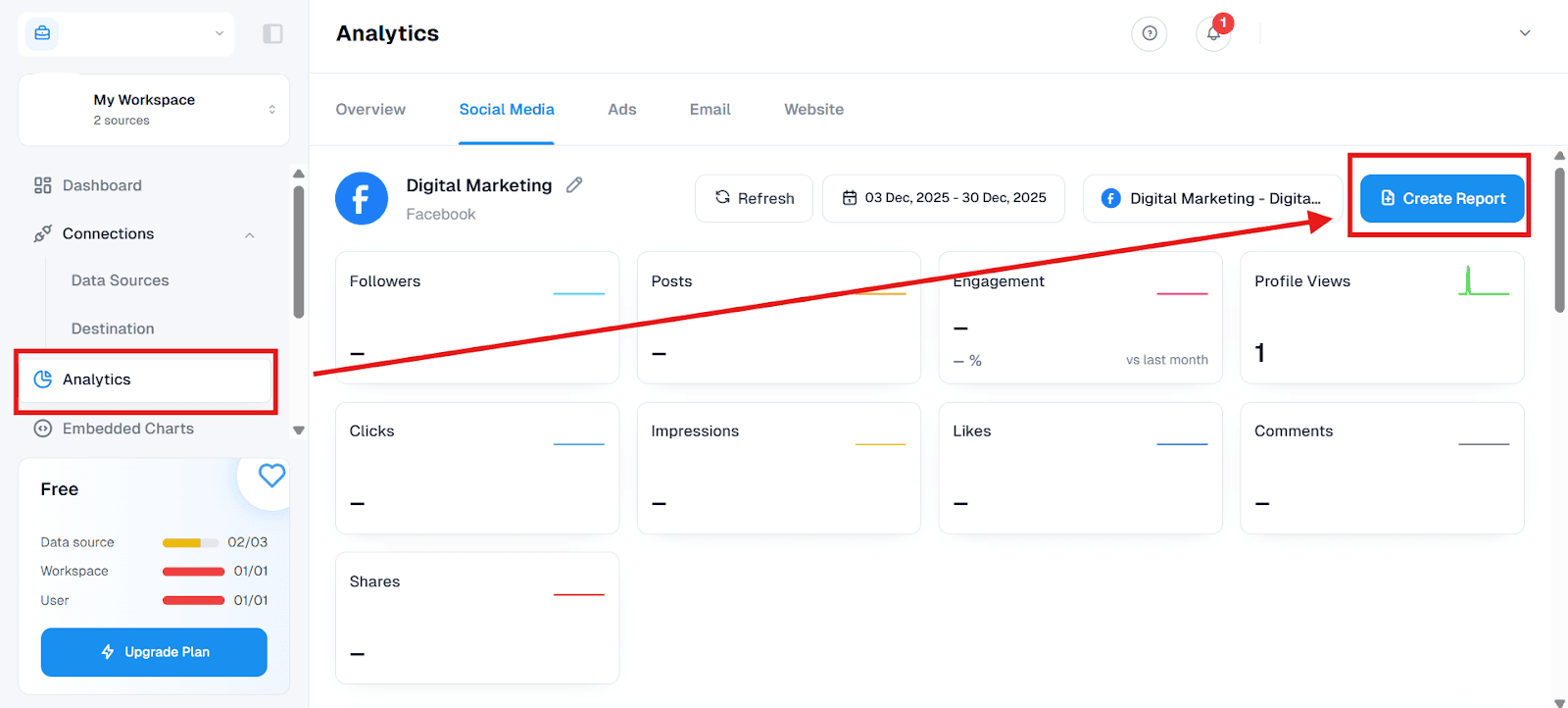Switch to the Overview tab
Screen dimensions: 1568x708
(370, 110)
